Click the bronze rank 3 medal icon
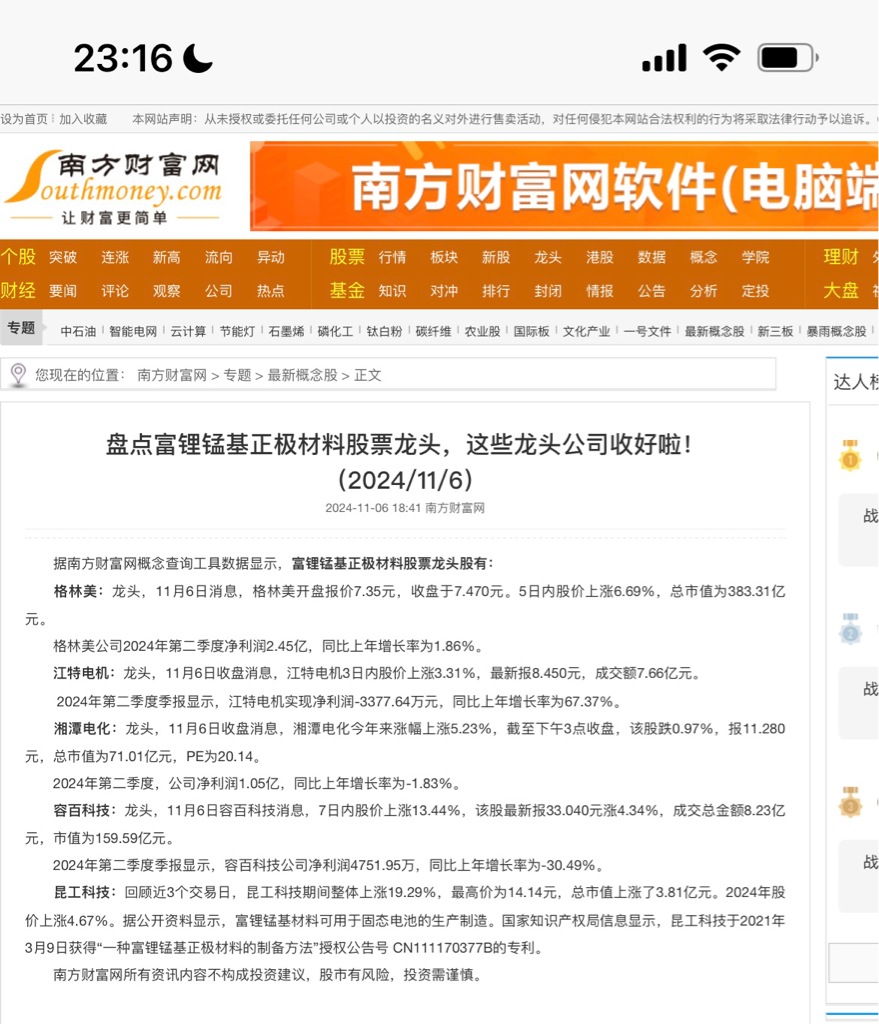 (850, 803)
